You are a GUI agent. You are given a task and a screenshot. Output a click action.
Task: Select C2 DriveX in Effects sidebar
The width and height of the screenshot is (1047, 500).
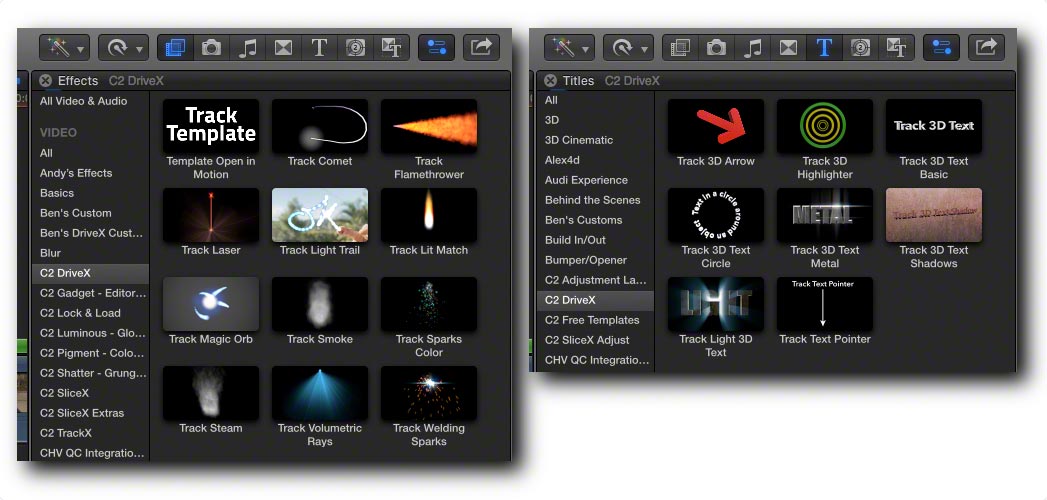(x=90, y=273)
